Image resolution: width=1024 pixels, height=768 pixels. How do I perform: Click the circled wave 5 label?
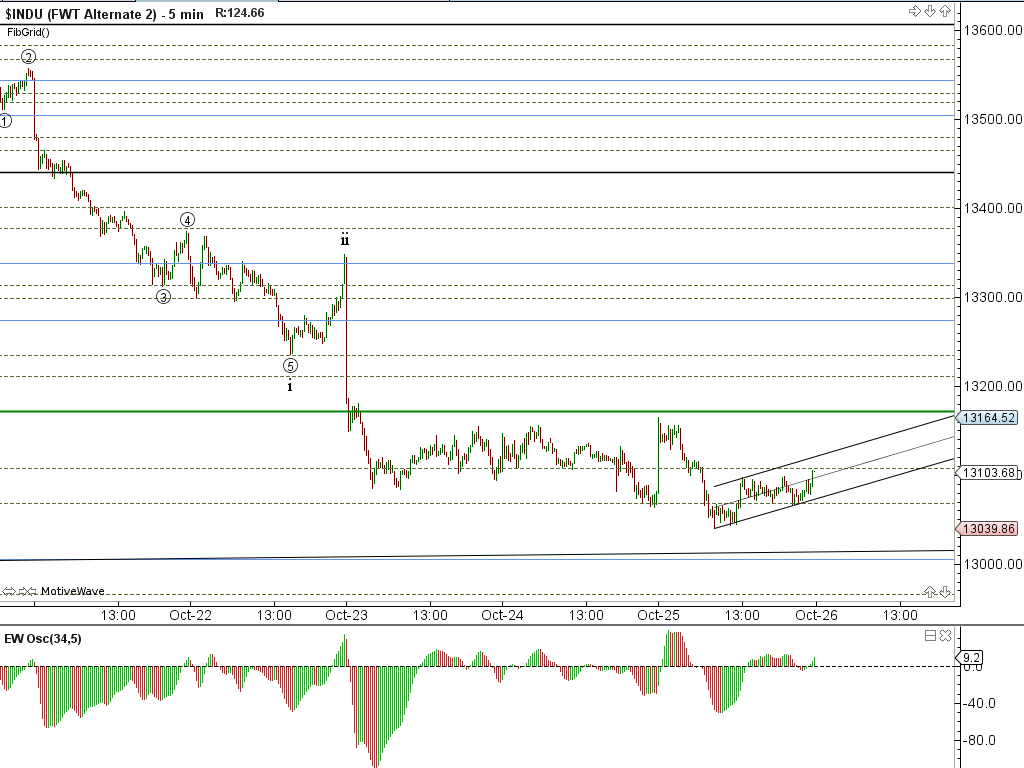[290, 366]
